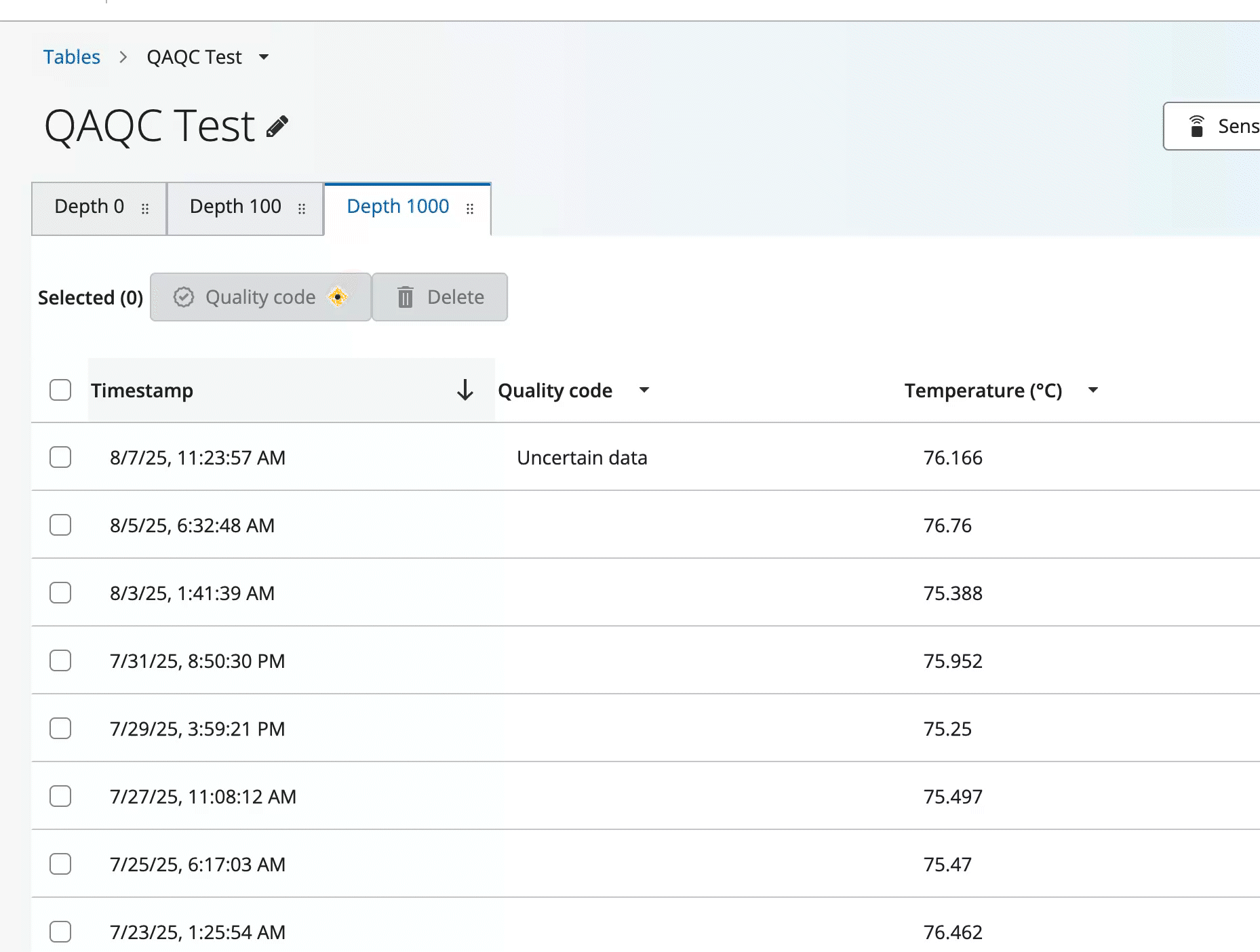Viewport: 1260px width, 952px height.
Task: Click the 'Uncertain data' quality code cell
Action: pos(582,458)
